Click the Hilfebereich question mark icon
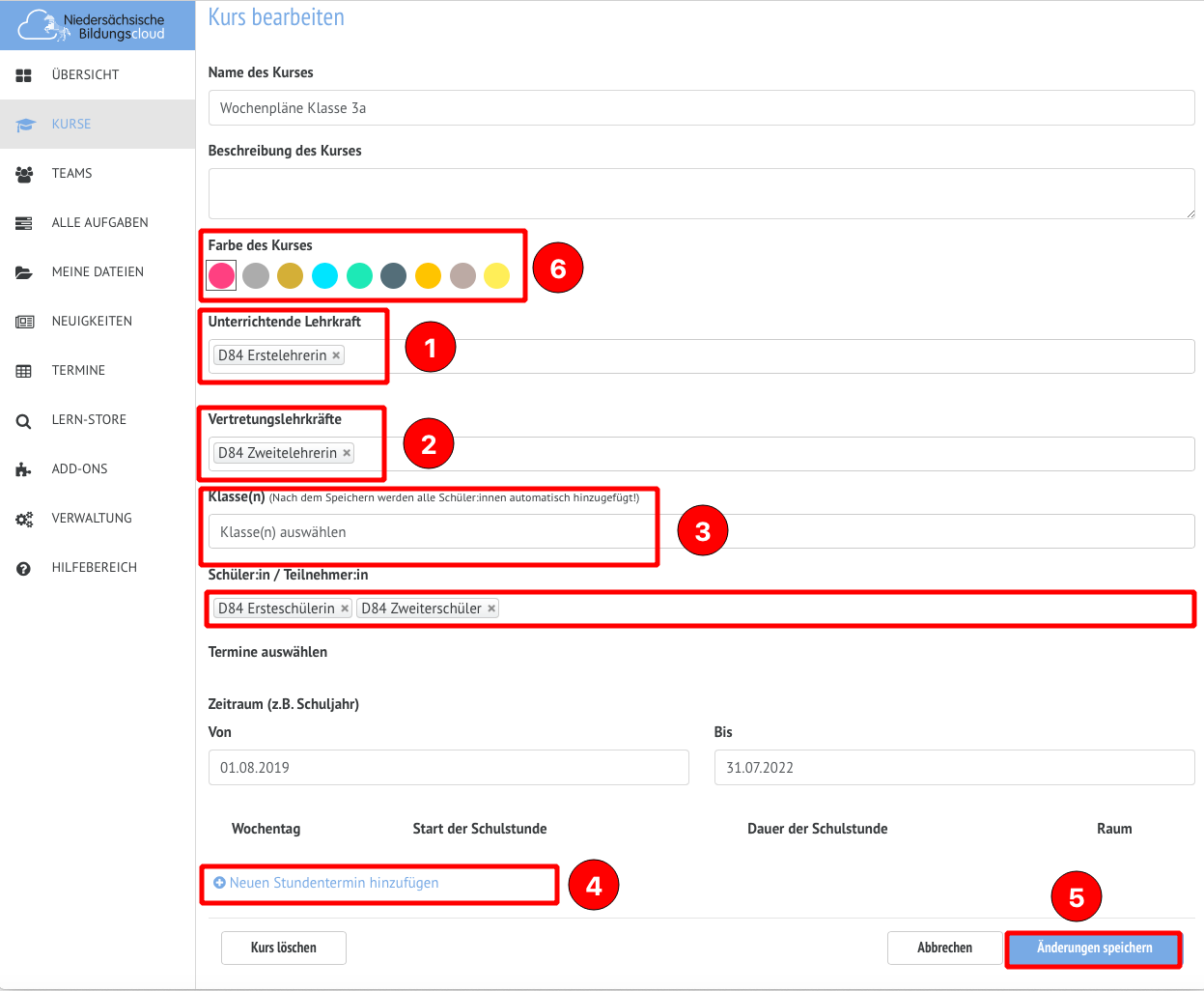The width and height of the screenshot is (1204, 991). click(24, 568)
